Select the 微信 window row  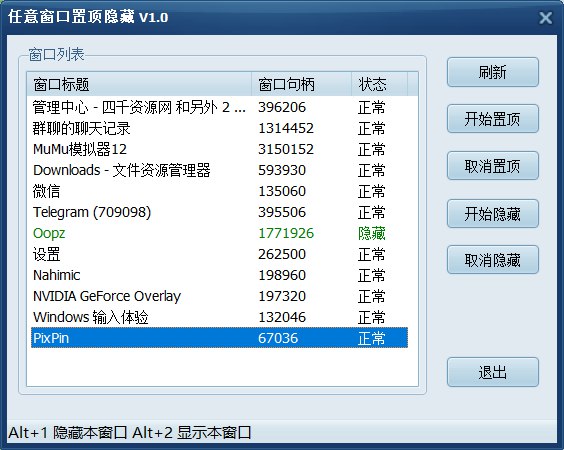point(219,191)
